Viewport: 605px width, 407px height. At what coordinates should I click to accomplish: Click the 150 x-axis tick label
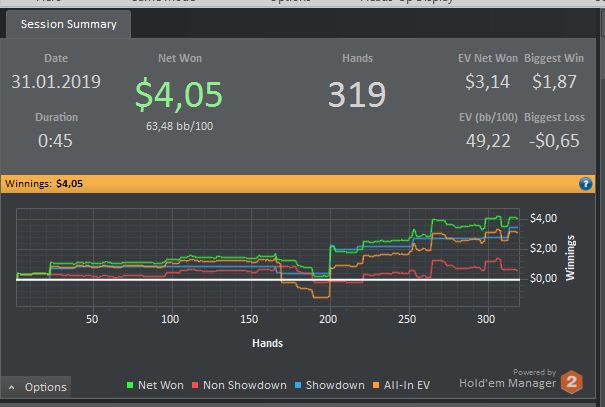(x=249, y=319)
